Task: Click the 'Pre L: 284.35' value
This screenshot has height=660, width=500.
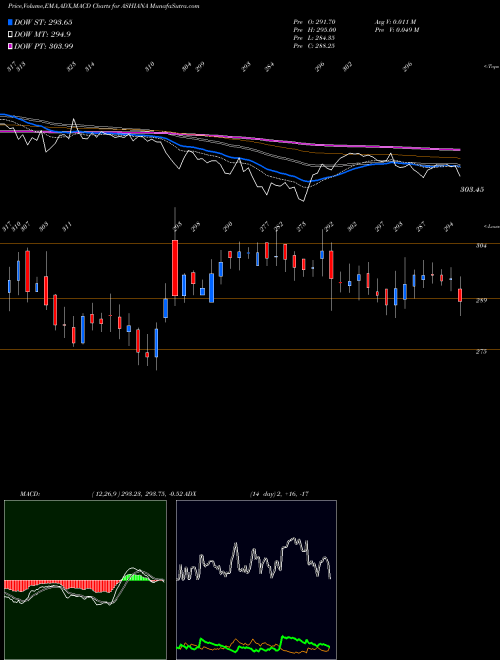Action: [x=314, y=38]
